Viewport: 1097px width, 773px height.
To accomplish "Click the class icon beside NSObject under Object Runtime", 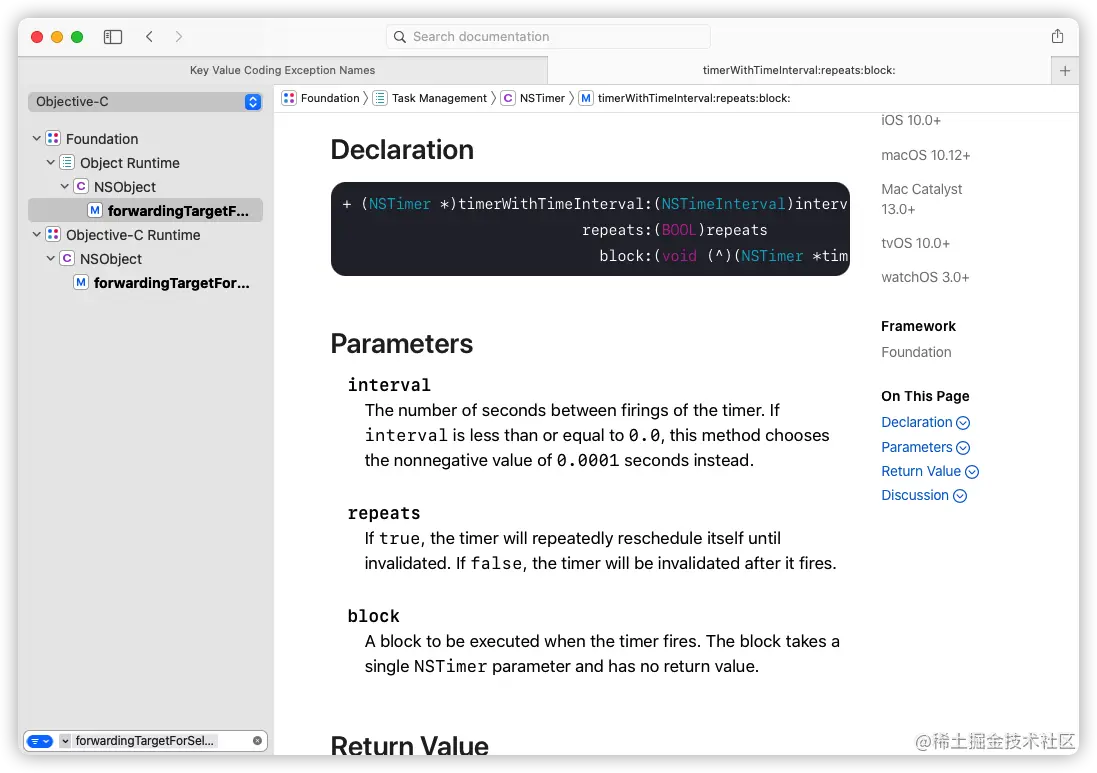I will pyautogui.click(x=81, y=187).
